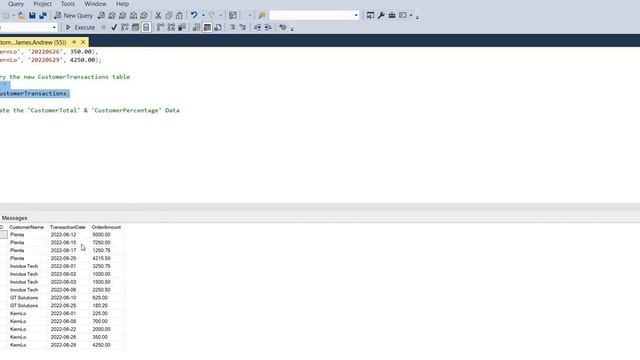Expand the available databases dropdown
640x360 pixels.
[54, 27]
